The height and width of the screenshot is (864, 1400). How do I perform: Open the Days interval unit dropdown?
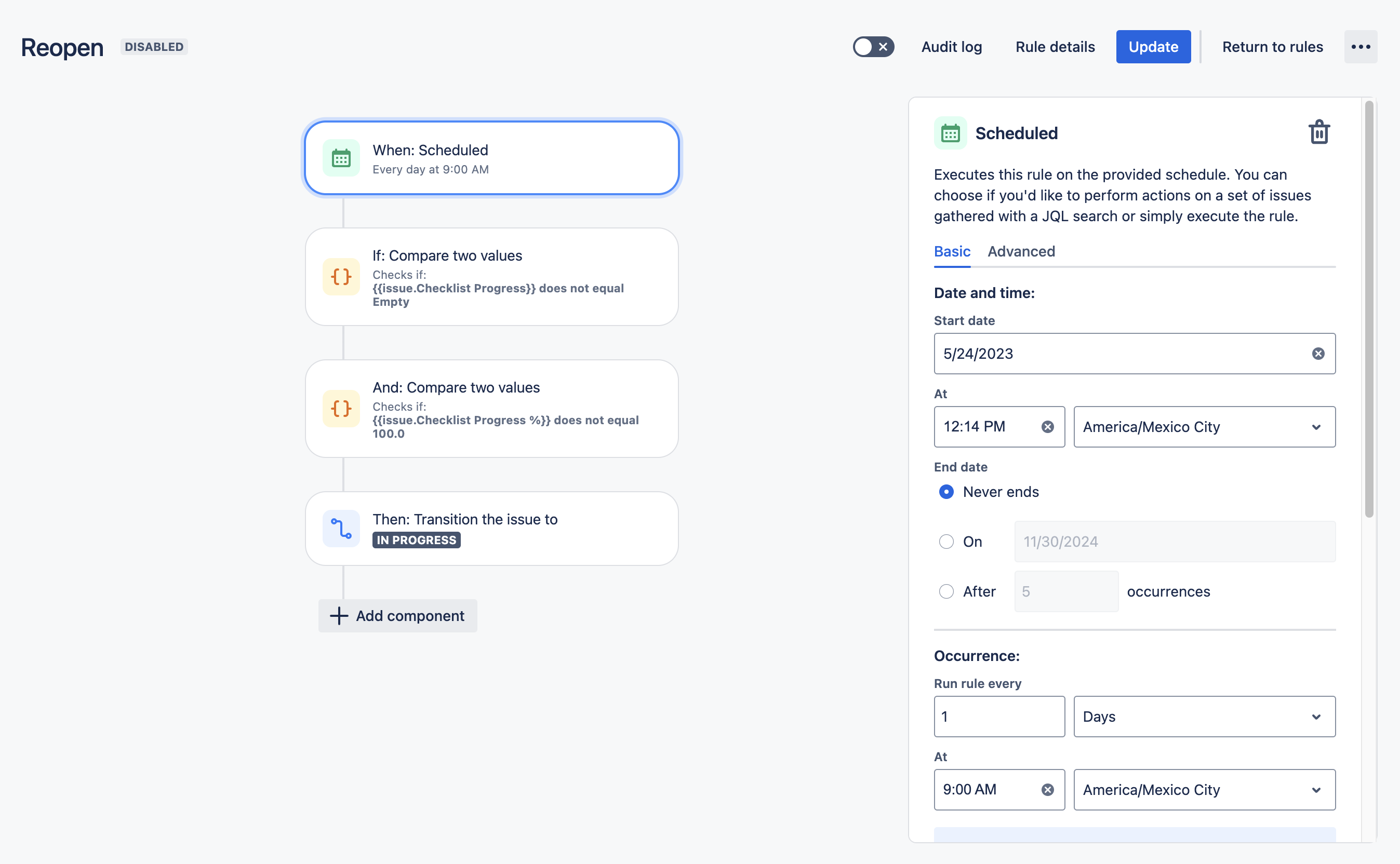click(x=1204, y=717)
